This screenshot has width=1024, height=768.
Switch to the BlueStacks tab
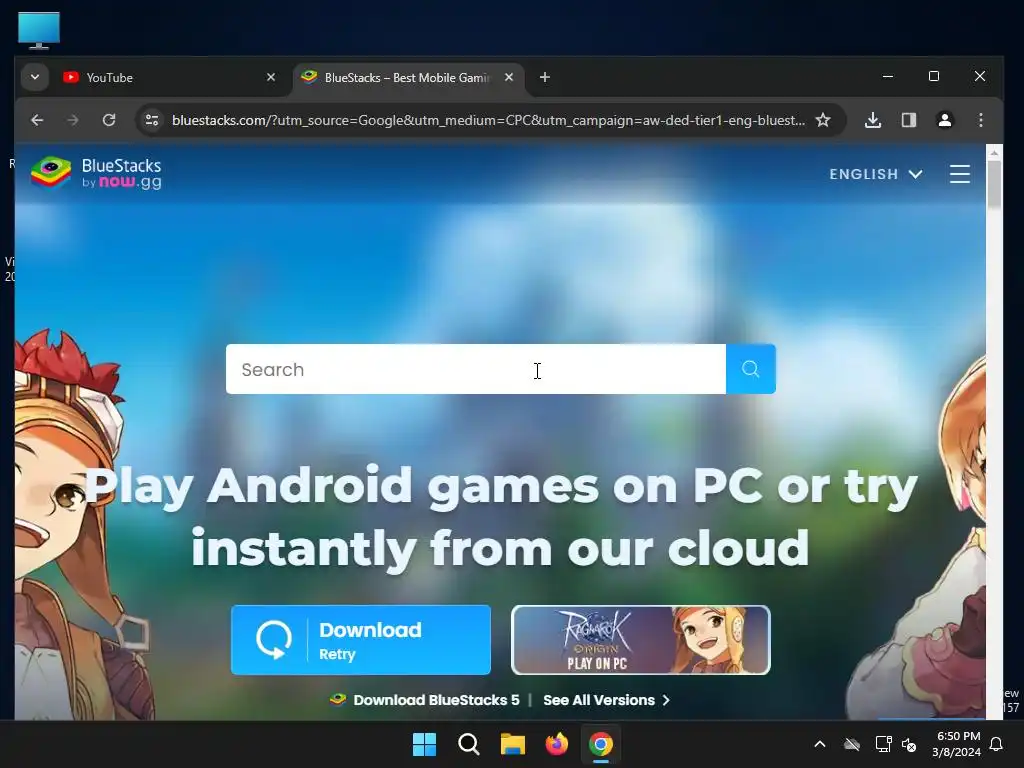coord(409,78)
